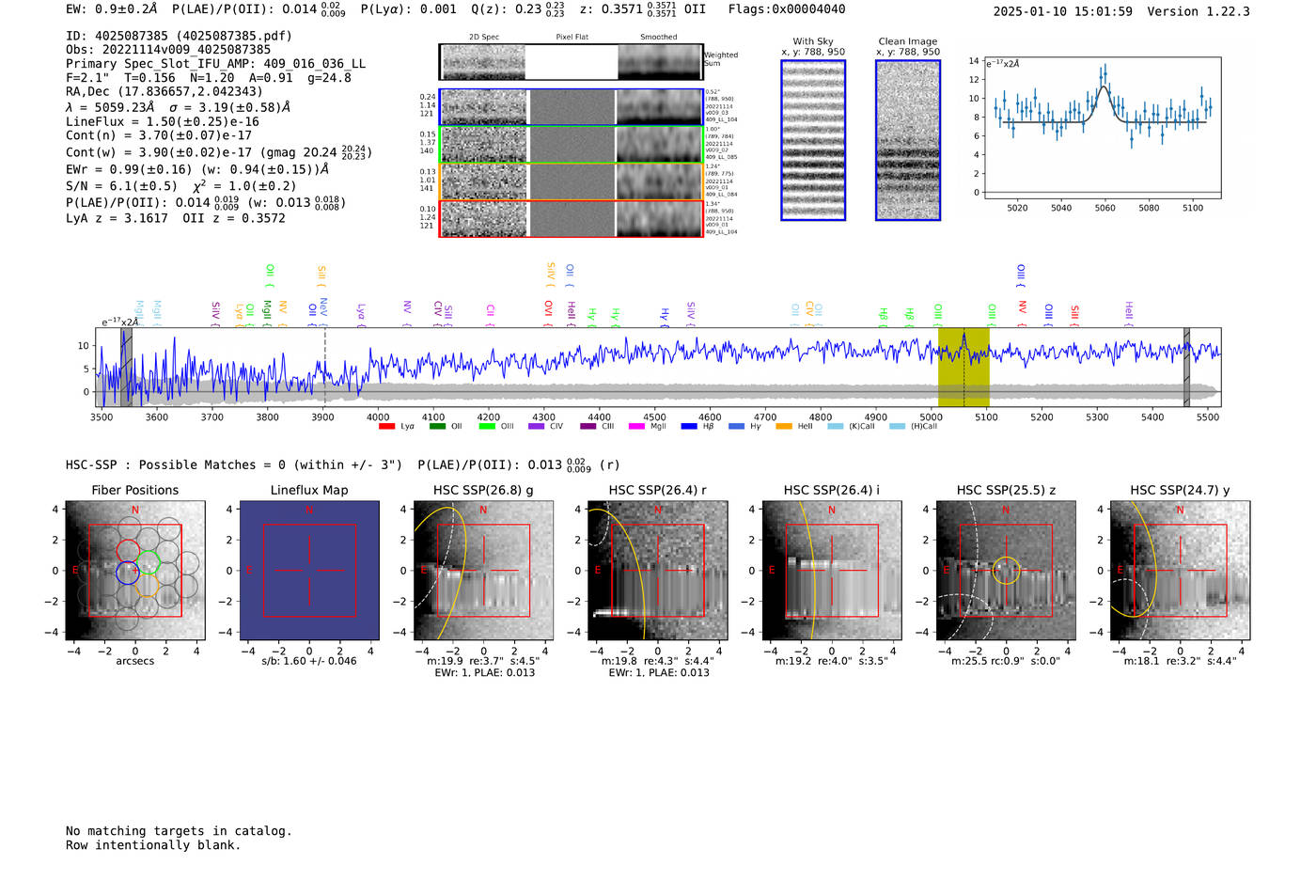Screen dimensions: 1316x896
Task: Open the Fiber Positions image
Action: pyautogui.click(x=135, y=571)
